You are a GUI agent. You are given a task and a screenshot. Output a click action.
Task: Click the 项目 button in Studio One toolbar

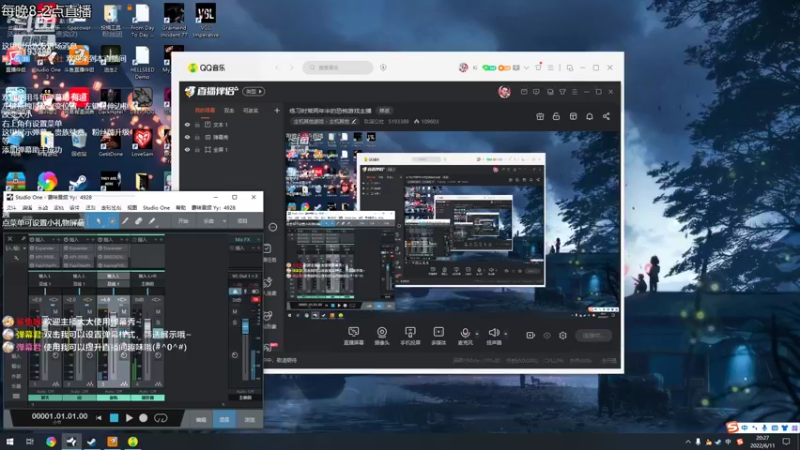[242, 221]
